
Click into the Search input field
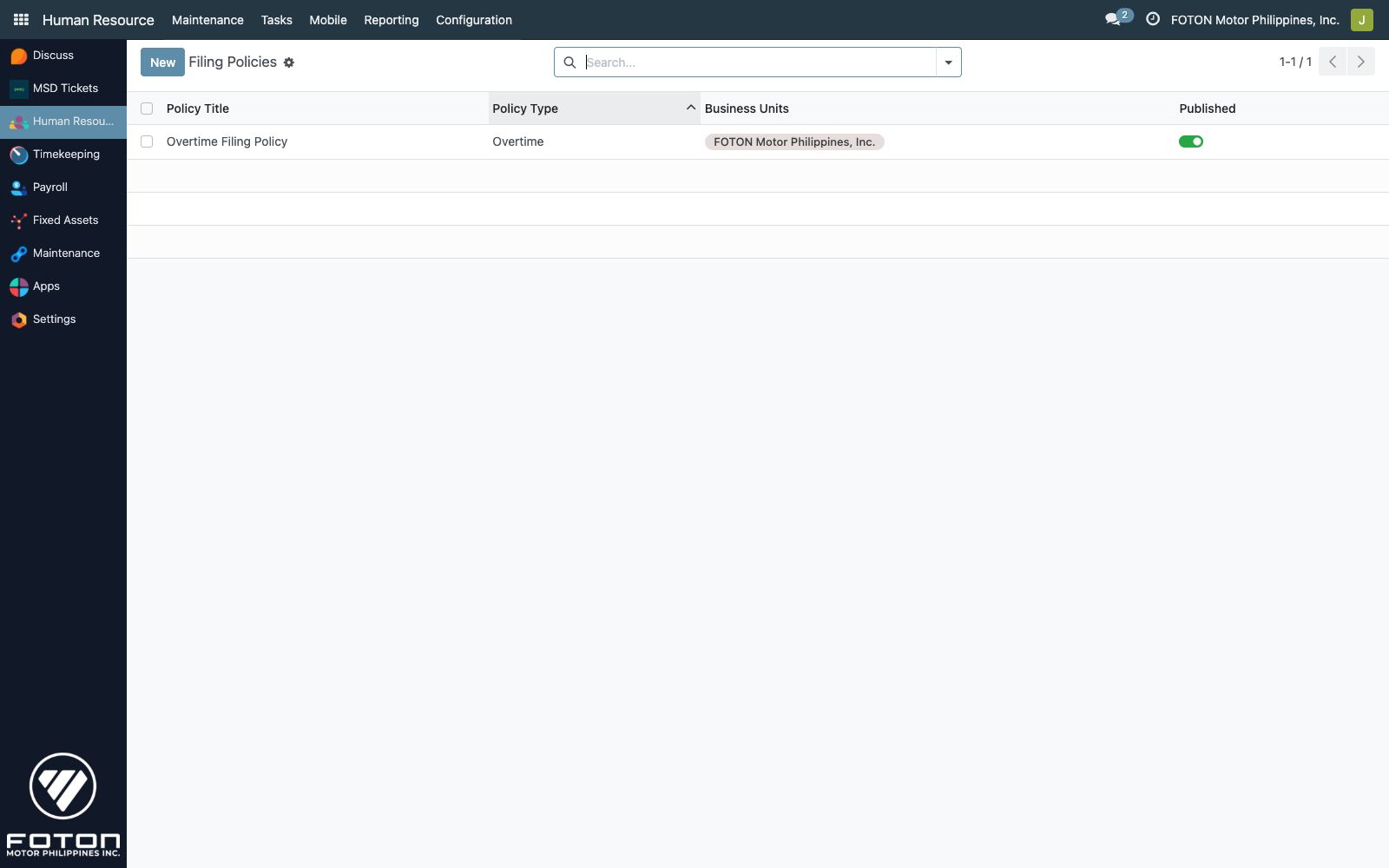(755, 62)
